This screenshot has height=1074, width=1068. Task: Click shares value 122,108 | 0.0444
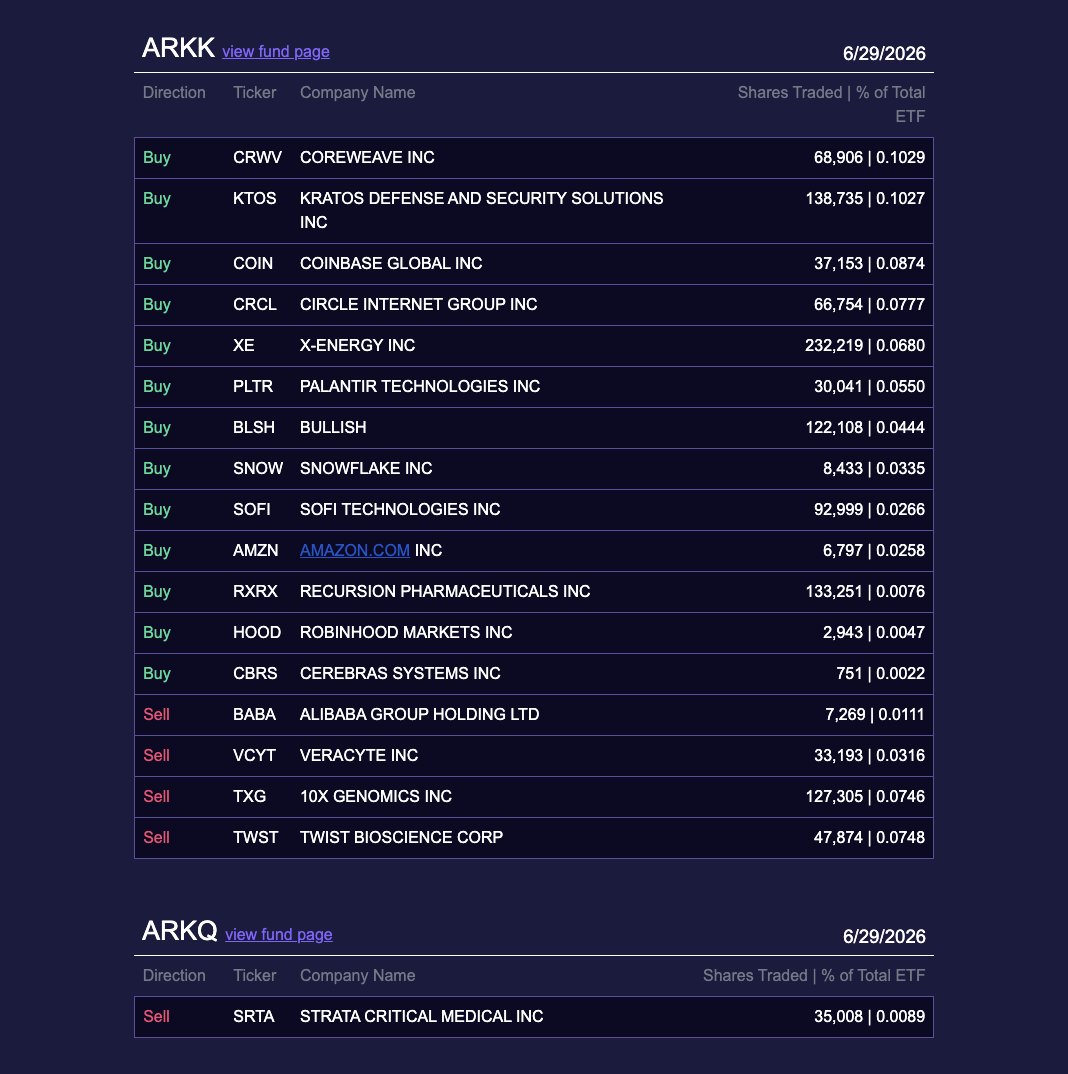point(865,428)
